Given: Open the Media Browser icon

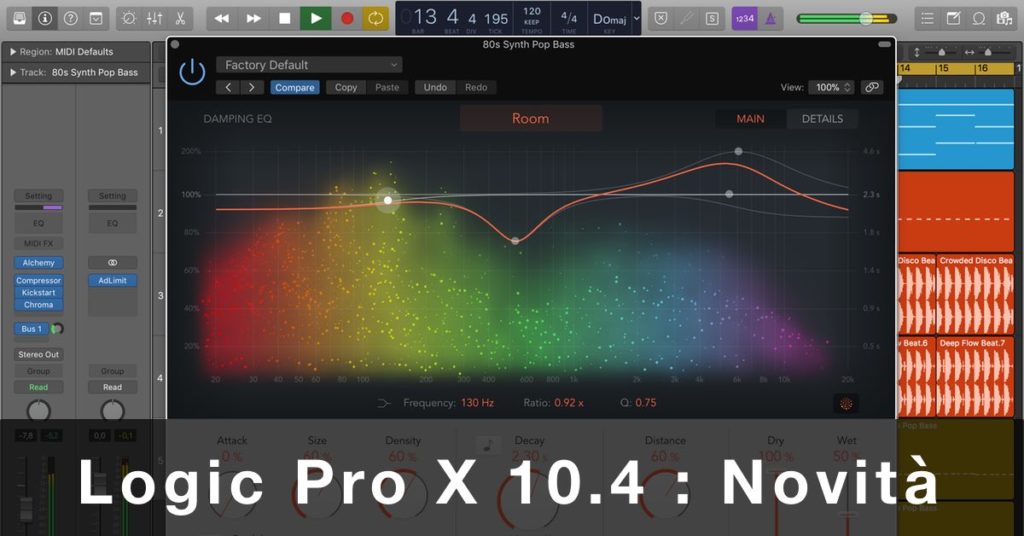Looking at the screenshot, I should pyautogui.click(x=1004, y=18).
